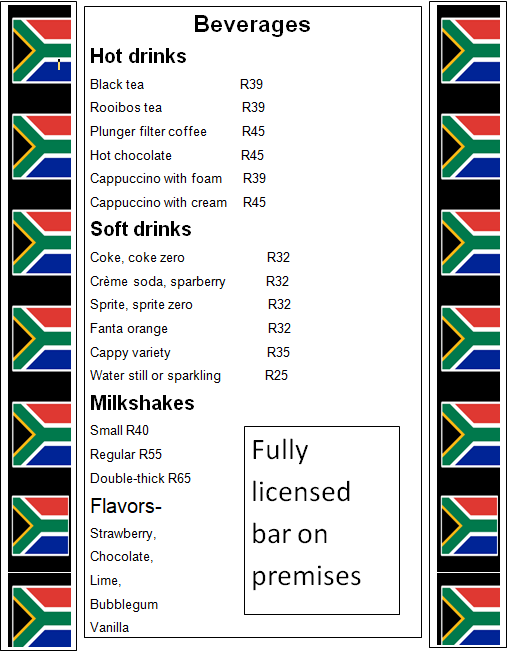Click the Hot chocolate entry
Image resolution: width=507 pixels, height=657 pixels.
point(131,155)
